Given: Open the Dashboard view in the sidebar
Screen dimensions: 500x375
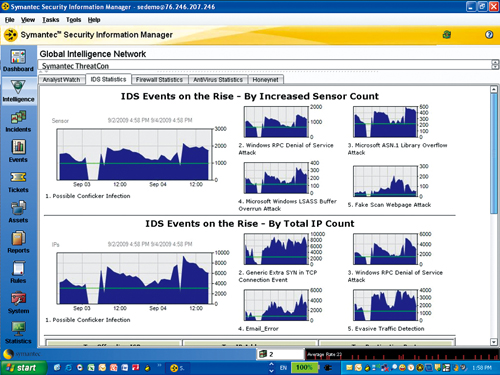Looking at the screenshot, I should pyautogui.click(x=18, y=61).
